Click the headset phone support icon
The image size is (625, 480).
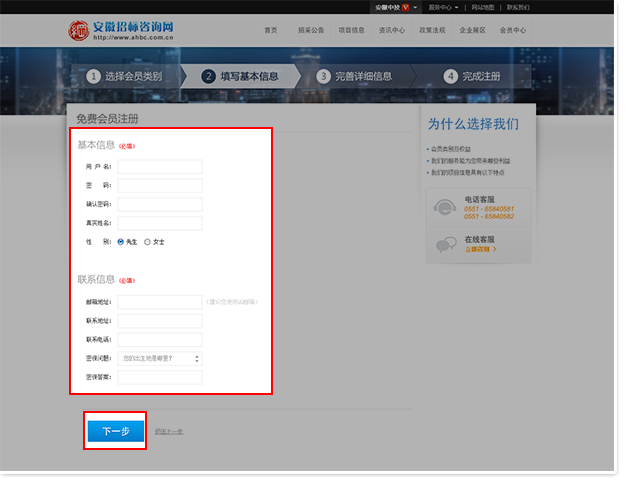[x=444, y=208]
